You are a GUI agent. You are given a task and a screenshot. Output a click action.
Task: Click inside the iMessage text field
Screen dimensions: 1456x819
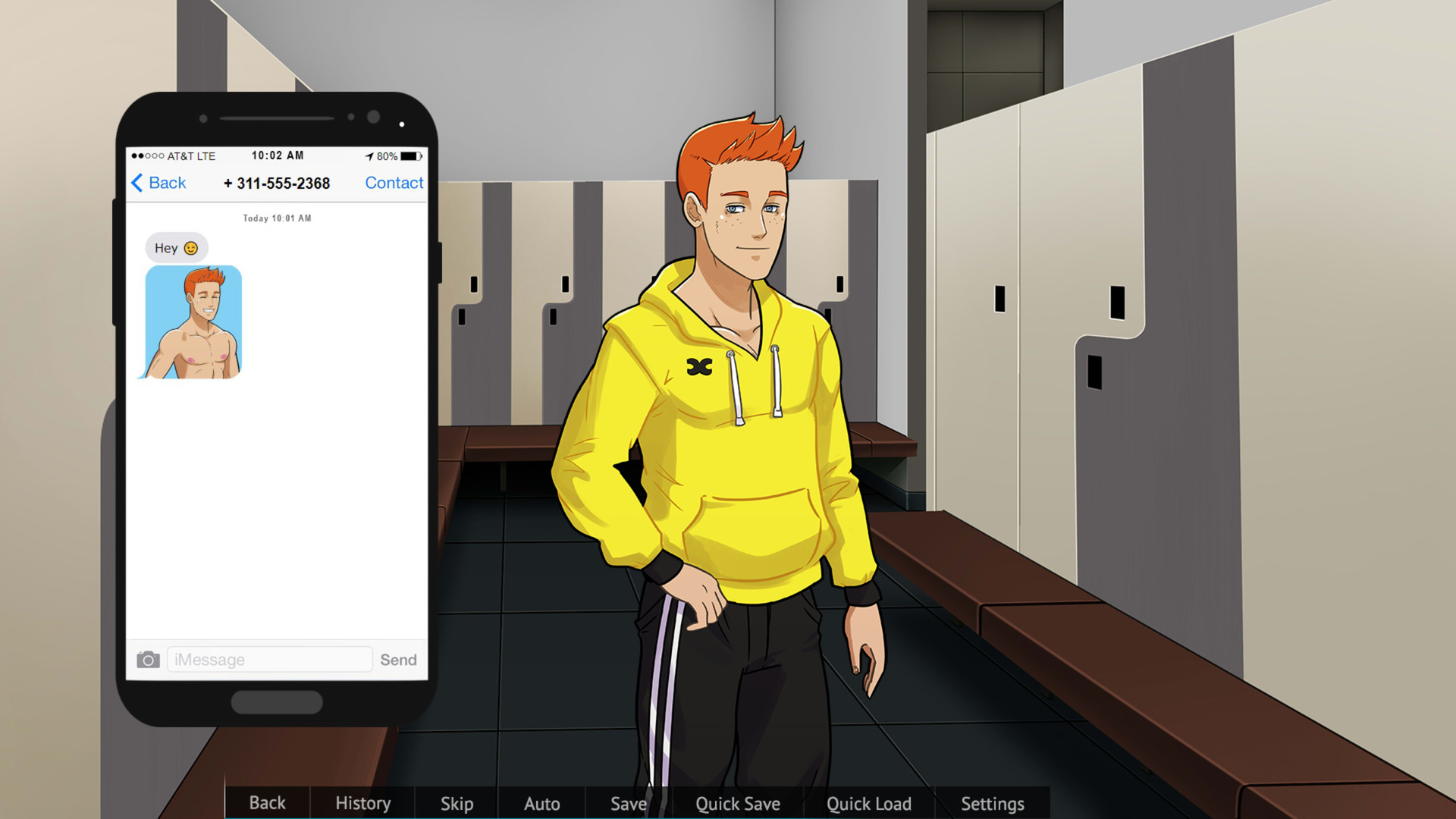click(x=269, y=660)
